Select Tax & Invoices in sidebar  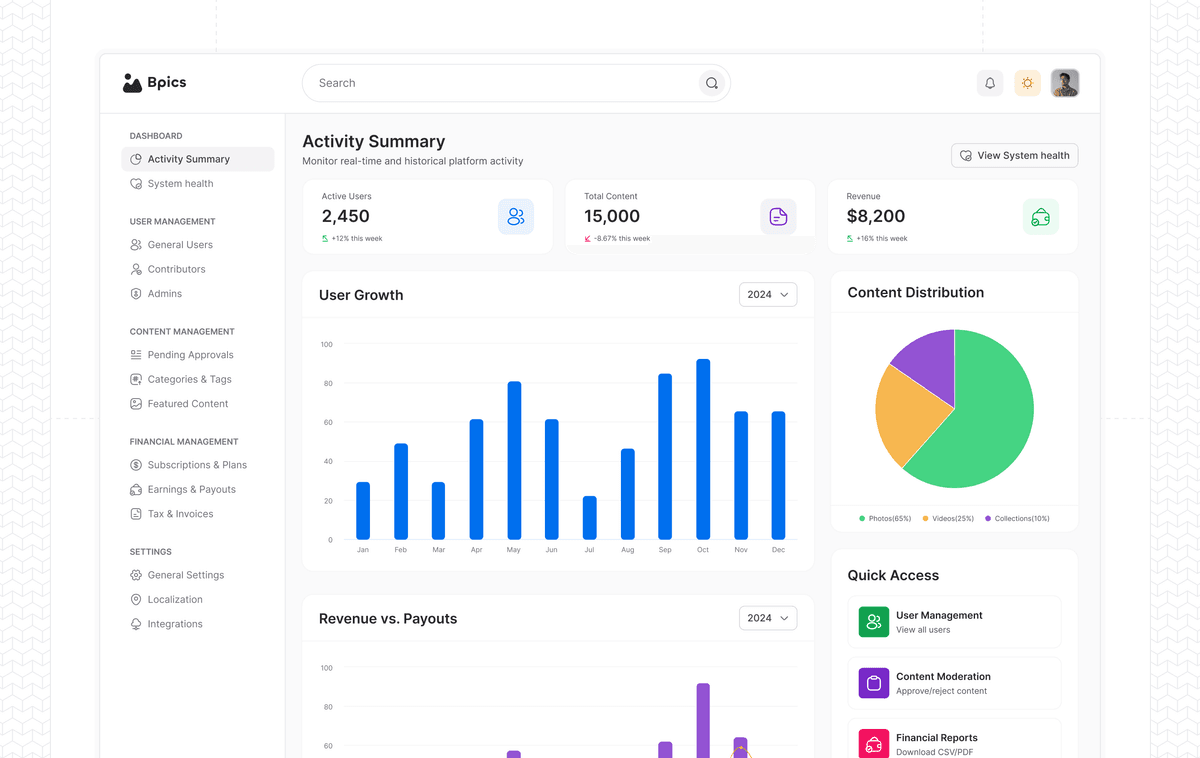click(198, 514)
